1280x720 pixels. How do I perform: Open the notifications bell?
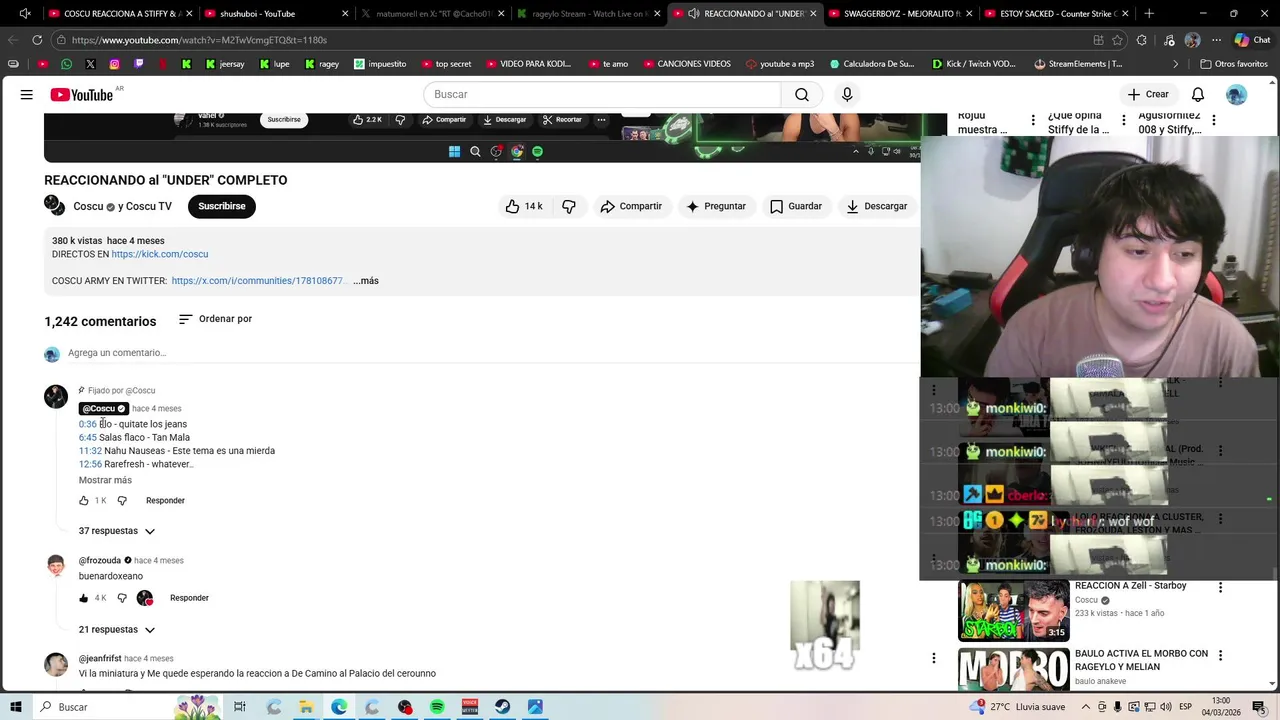pyautogui.click(x=1197, y=94)
